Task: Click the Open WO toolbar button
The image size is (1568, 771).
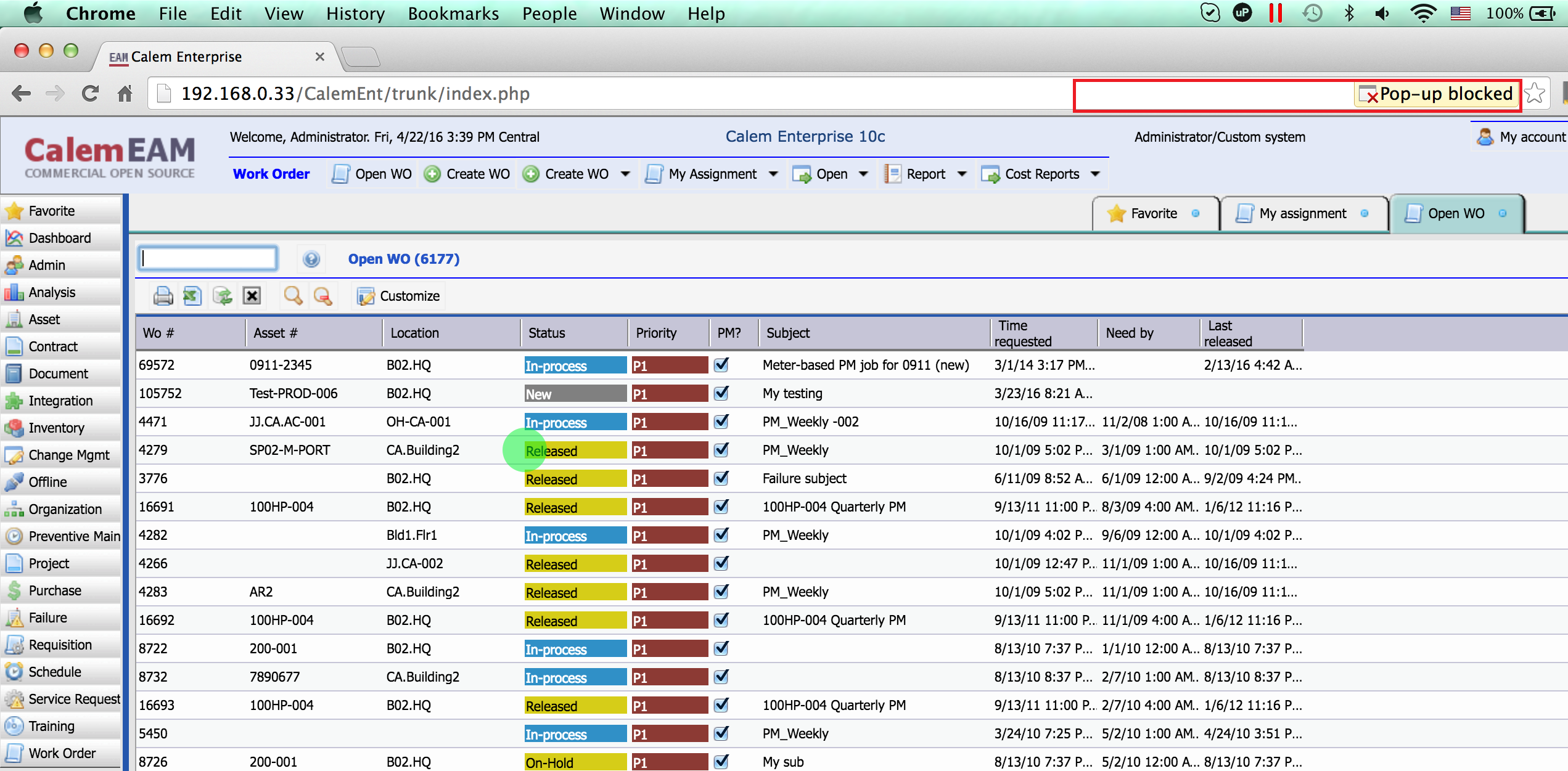Action: click(372, 174)
